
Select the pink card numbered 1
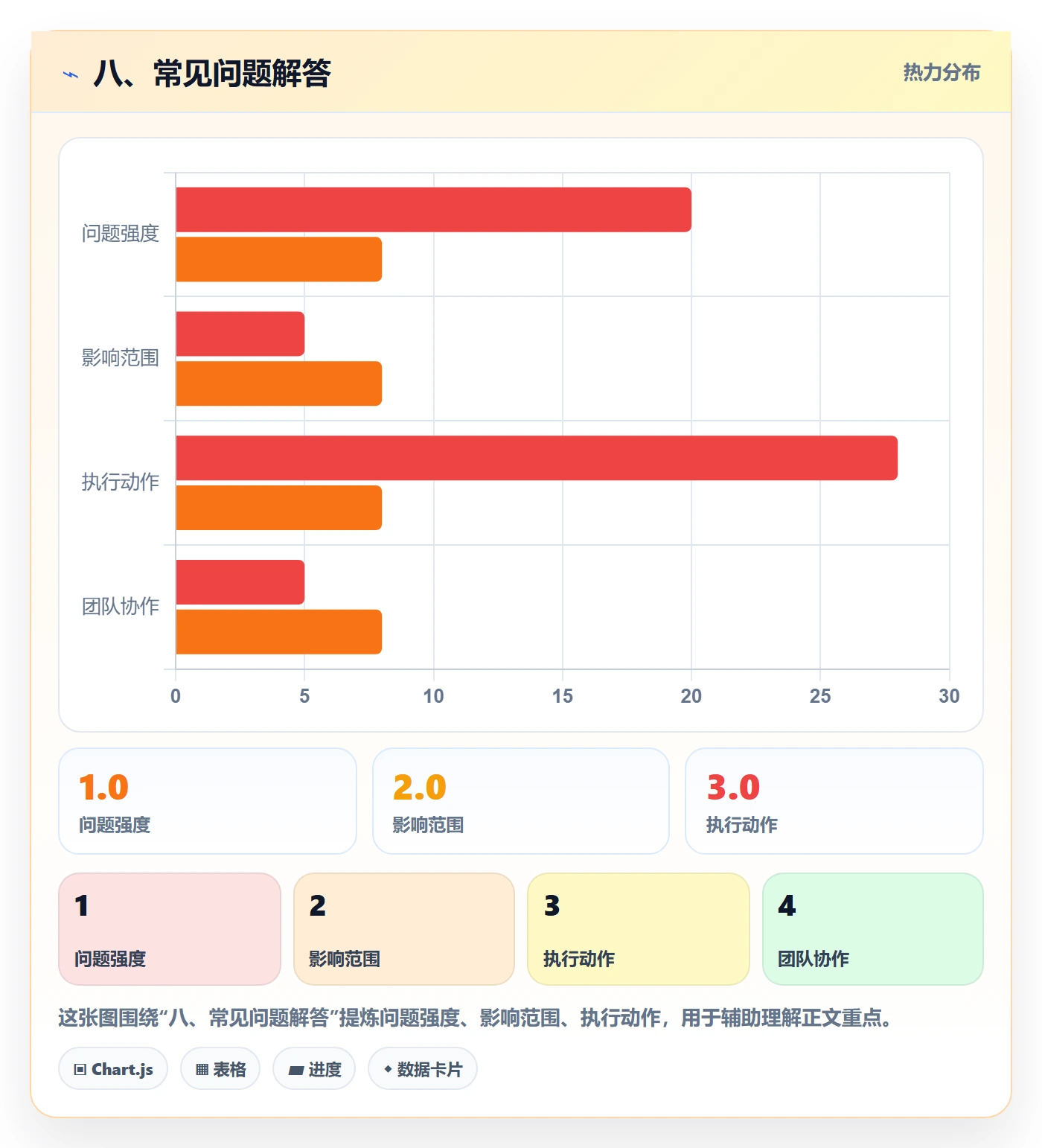point(170,929)
